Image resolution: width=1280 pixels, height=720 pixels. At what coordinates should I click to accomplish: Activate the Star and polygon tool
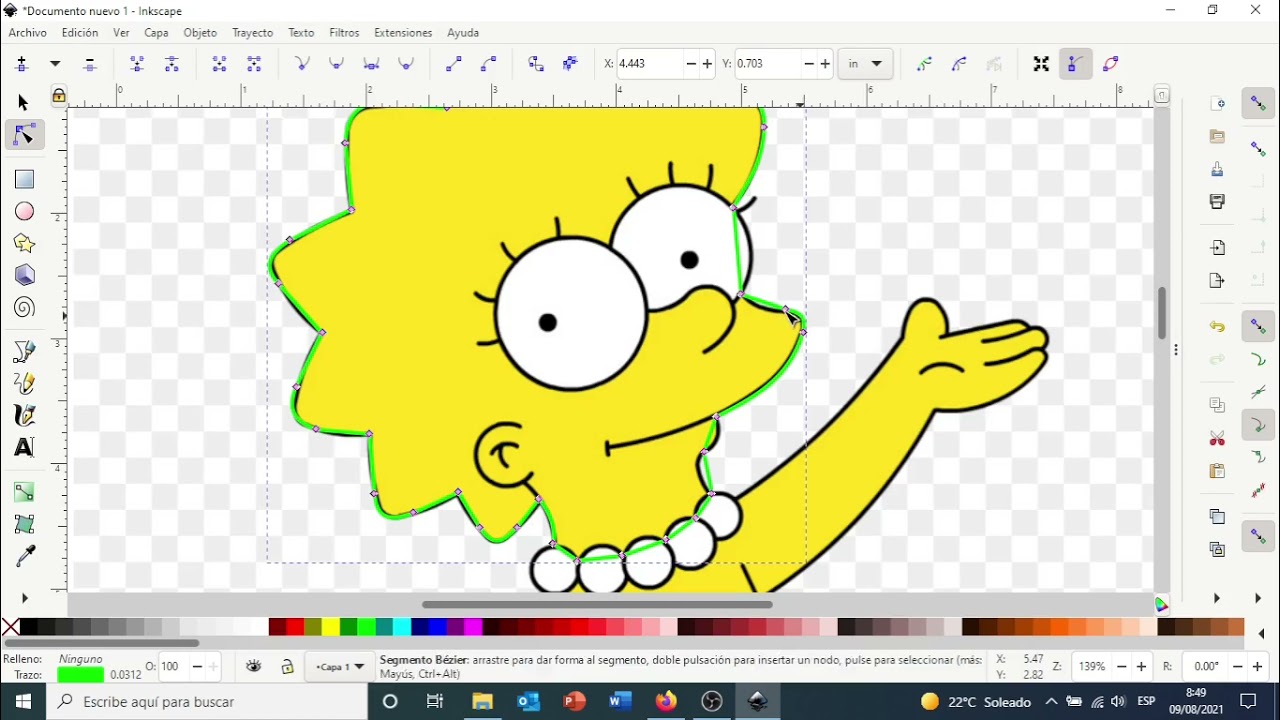[24, 243]
